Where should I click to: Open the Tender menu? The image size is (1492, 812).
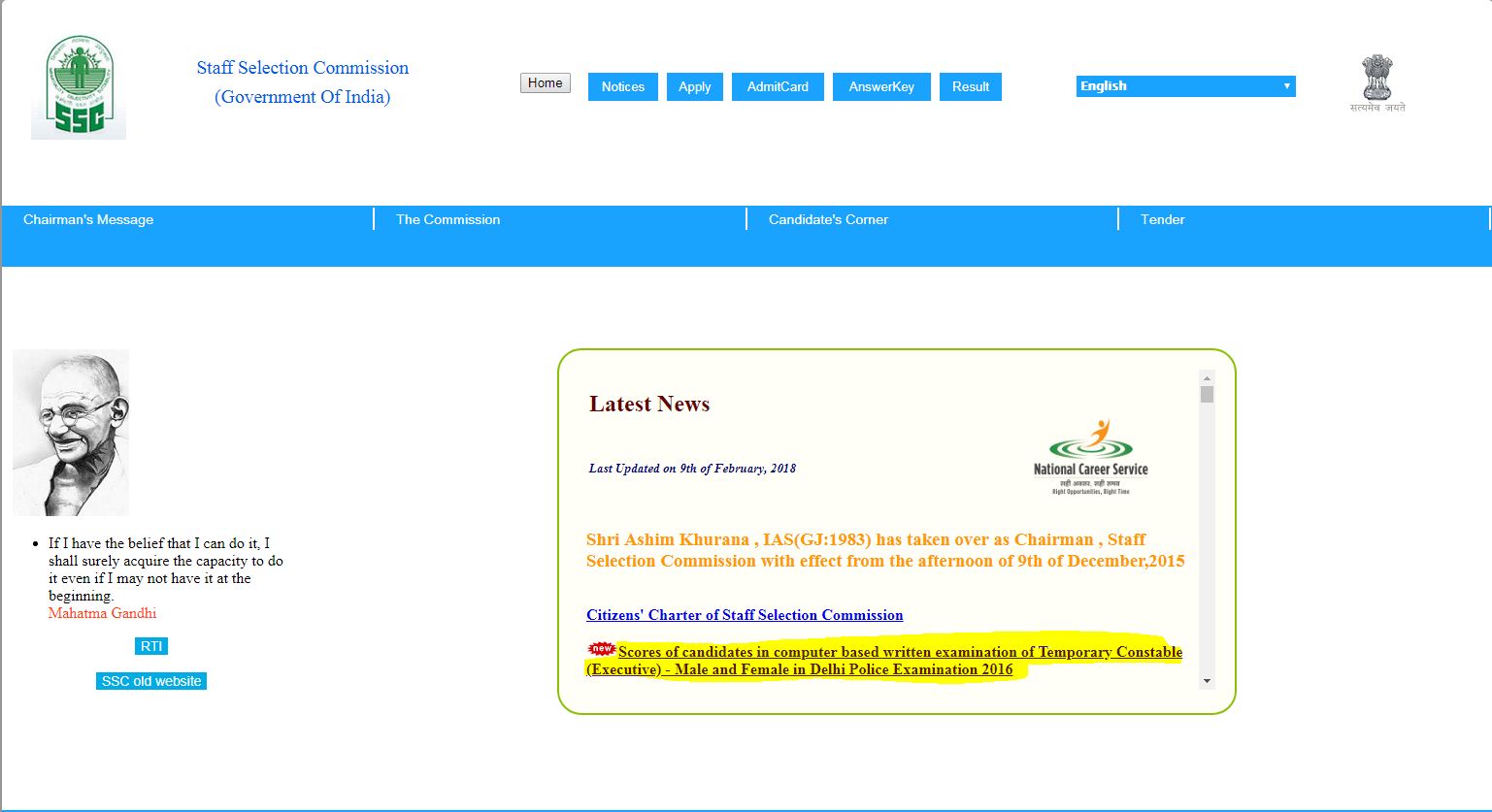click(x=1162, y=219)
